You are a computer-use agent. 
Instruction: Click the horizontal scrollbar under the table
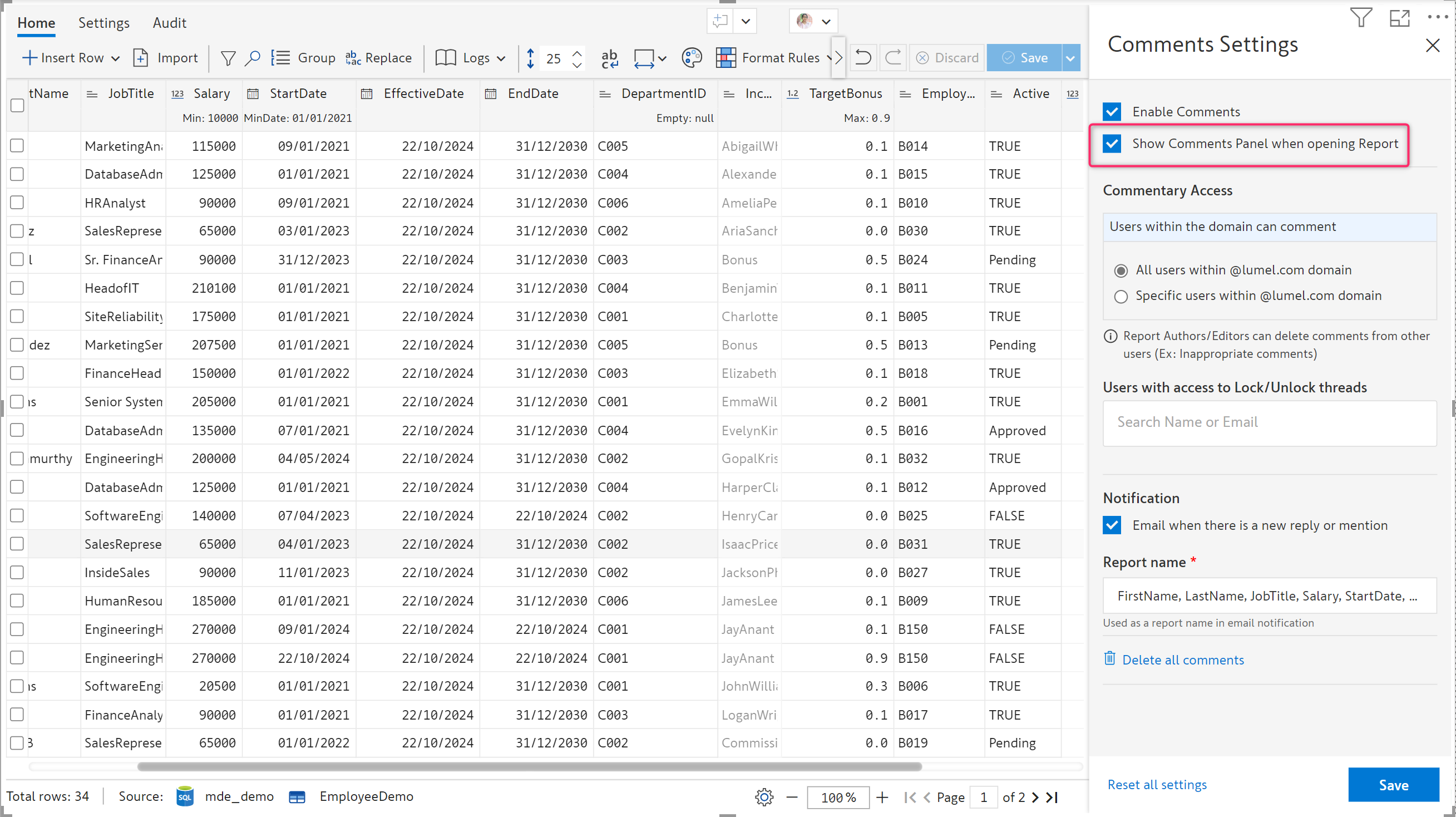(529, 767)
